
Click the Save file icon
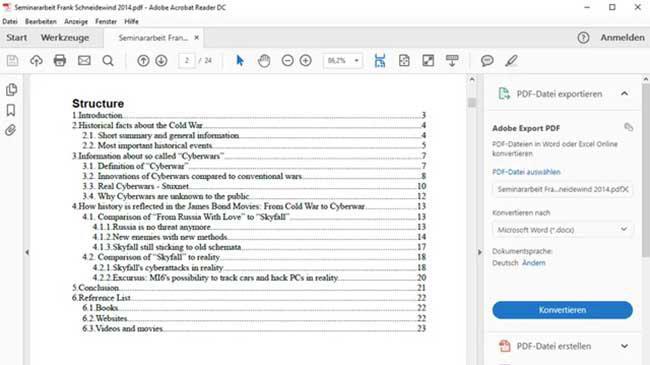[x=12, y=61]
